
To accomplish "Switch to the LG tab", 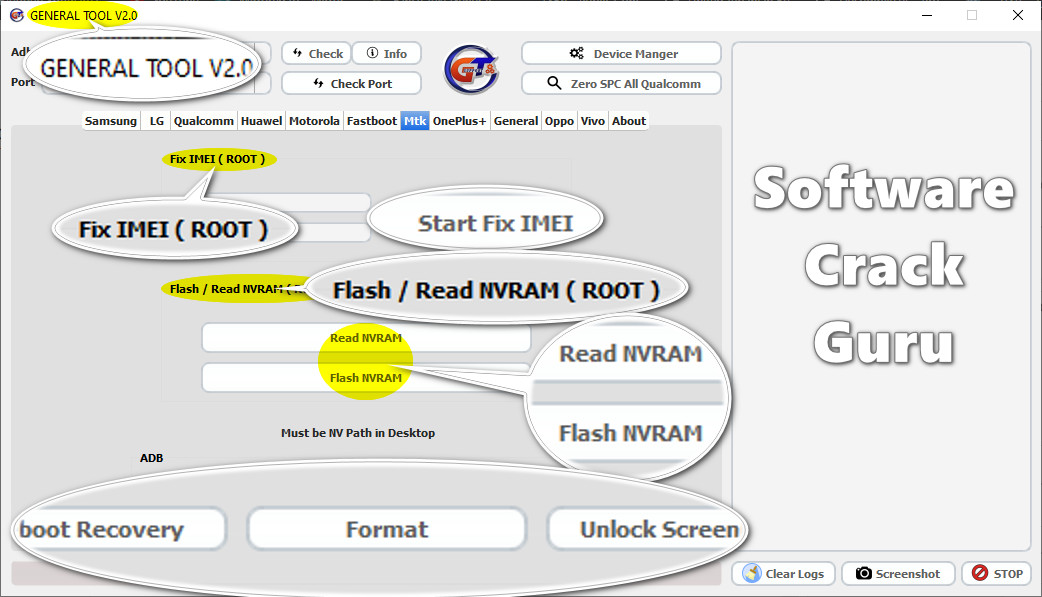I will (156, 121).
